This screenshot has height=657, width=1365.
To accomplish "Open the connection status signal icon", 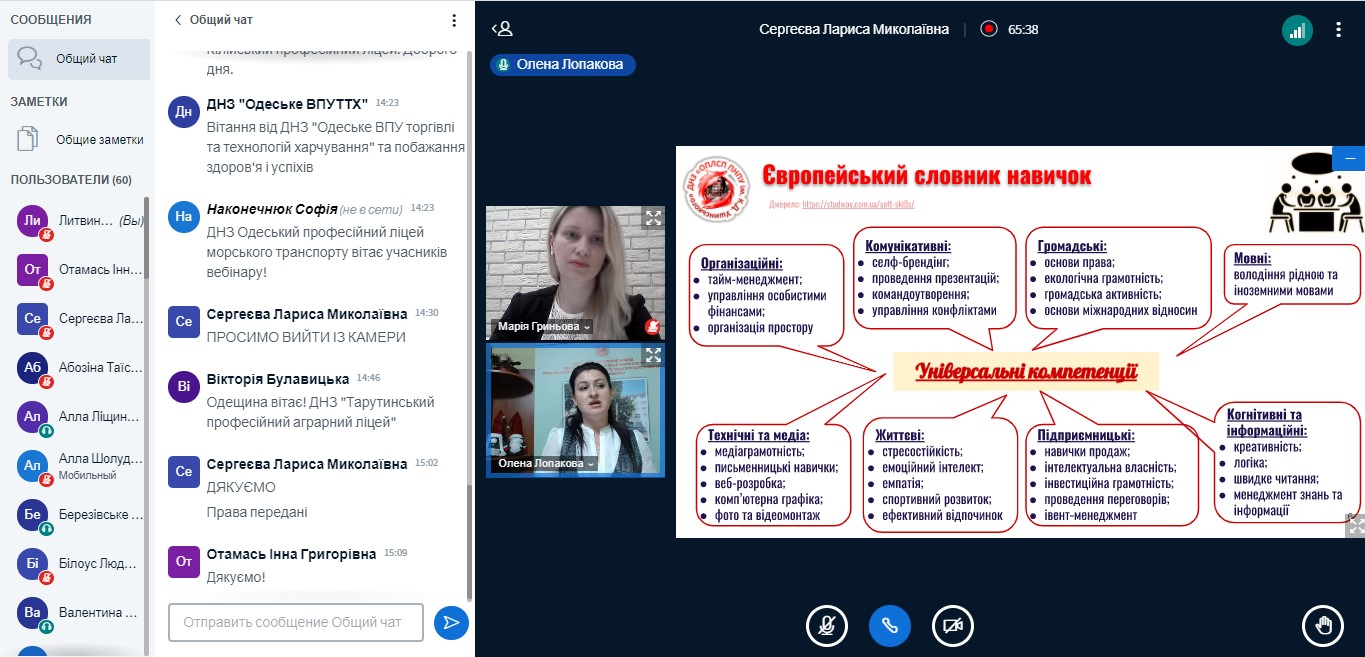I will 1297,30.
